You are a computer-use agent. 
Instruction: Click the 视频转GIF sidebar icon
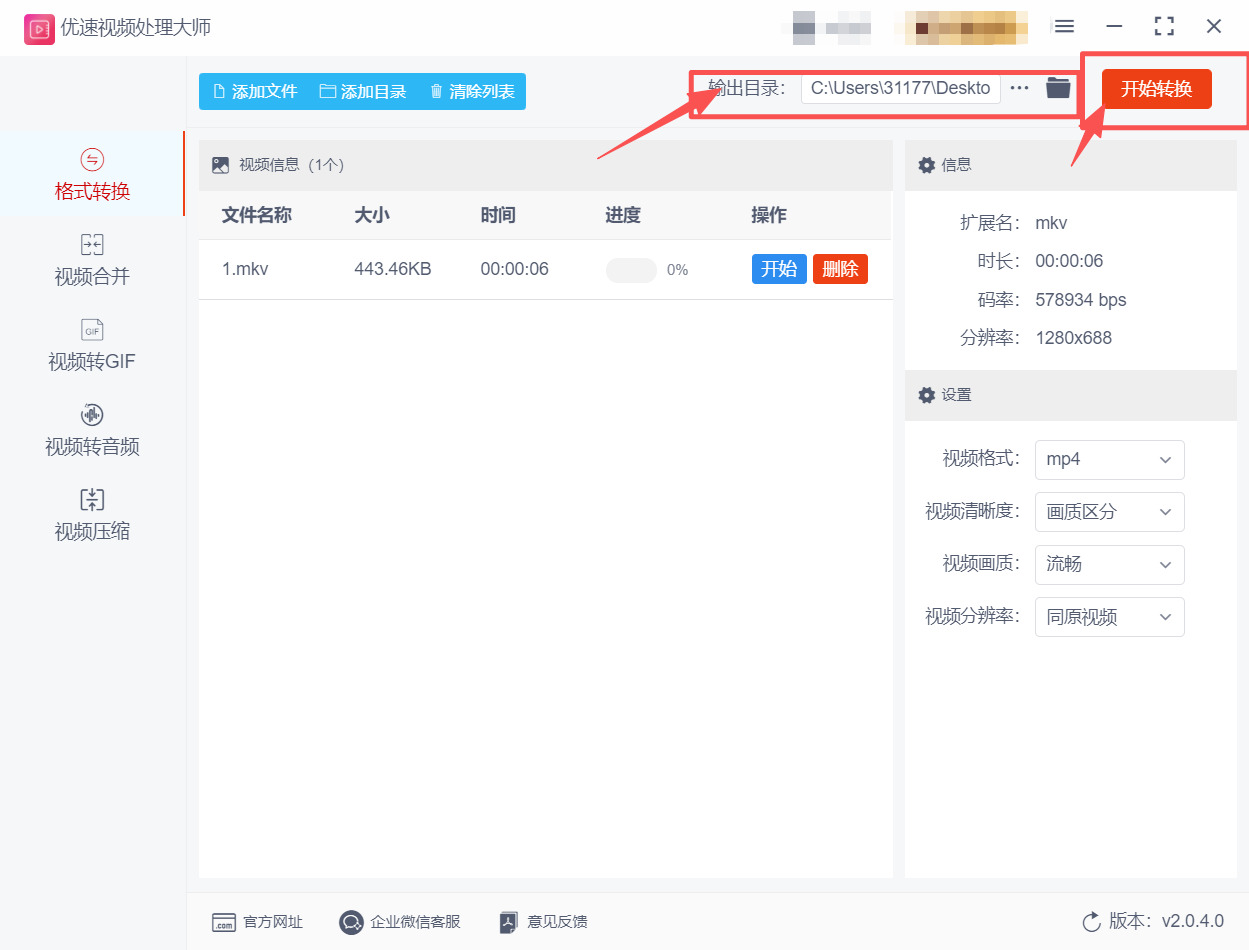point(92,330)
